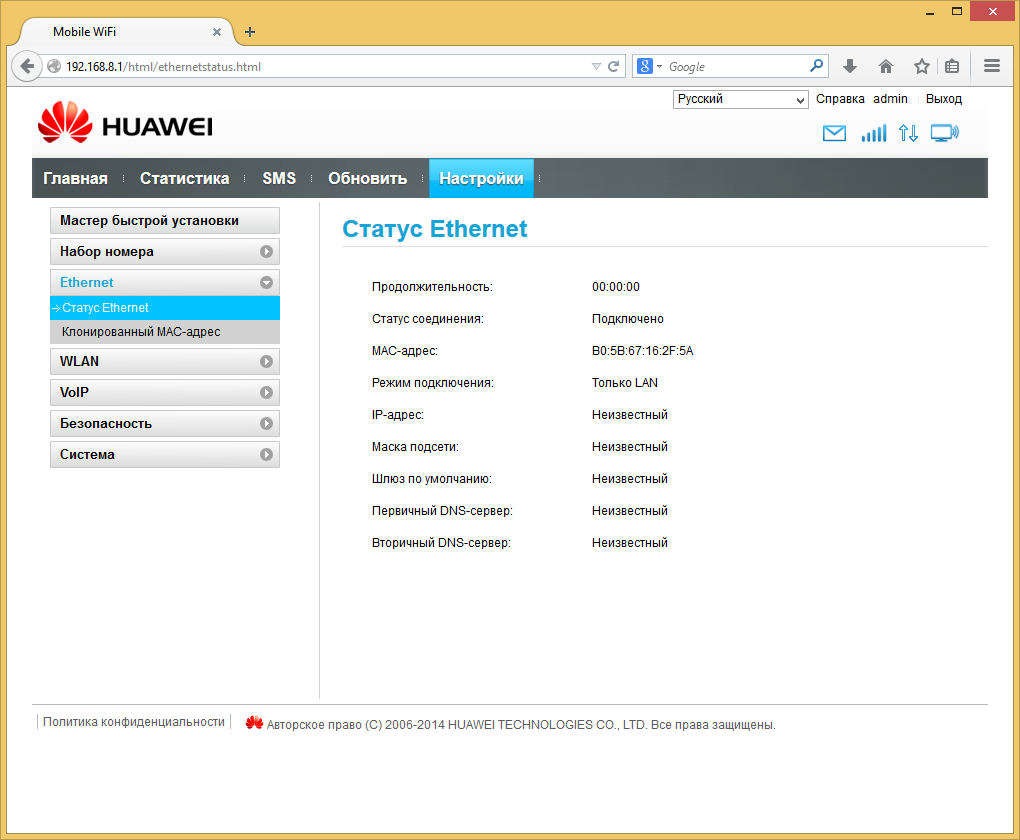Expand the WLAN section
This screenshot has width=1020, height=840.
(165, 362)
